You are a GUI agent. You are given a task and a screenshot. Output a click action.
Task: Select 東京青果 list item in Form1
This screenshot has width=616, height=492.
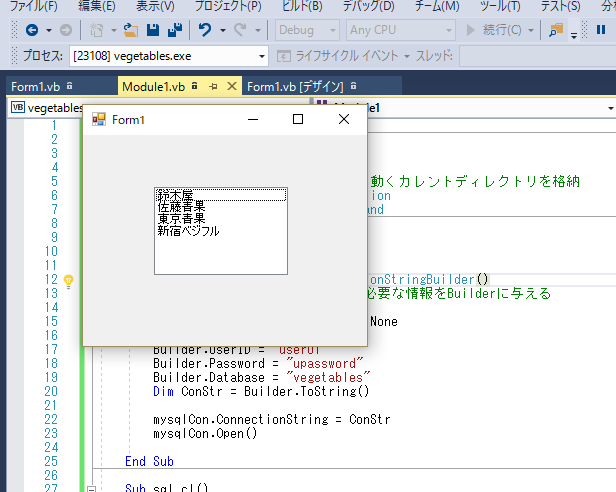[x=181, y=218]
